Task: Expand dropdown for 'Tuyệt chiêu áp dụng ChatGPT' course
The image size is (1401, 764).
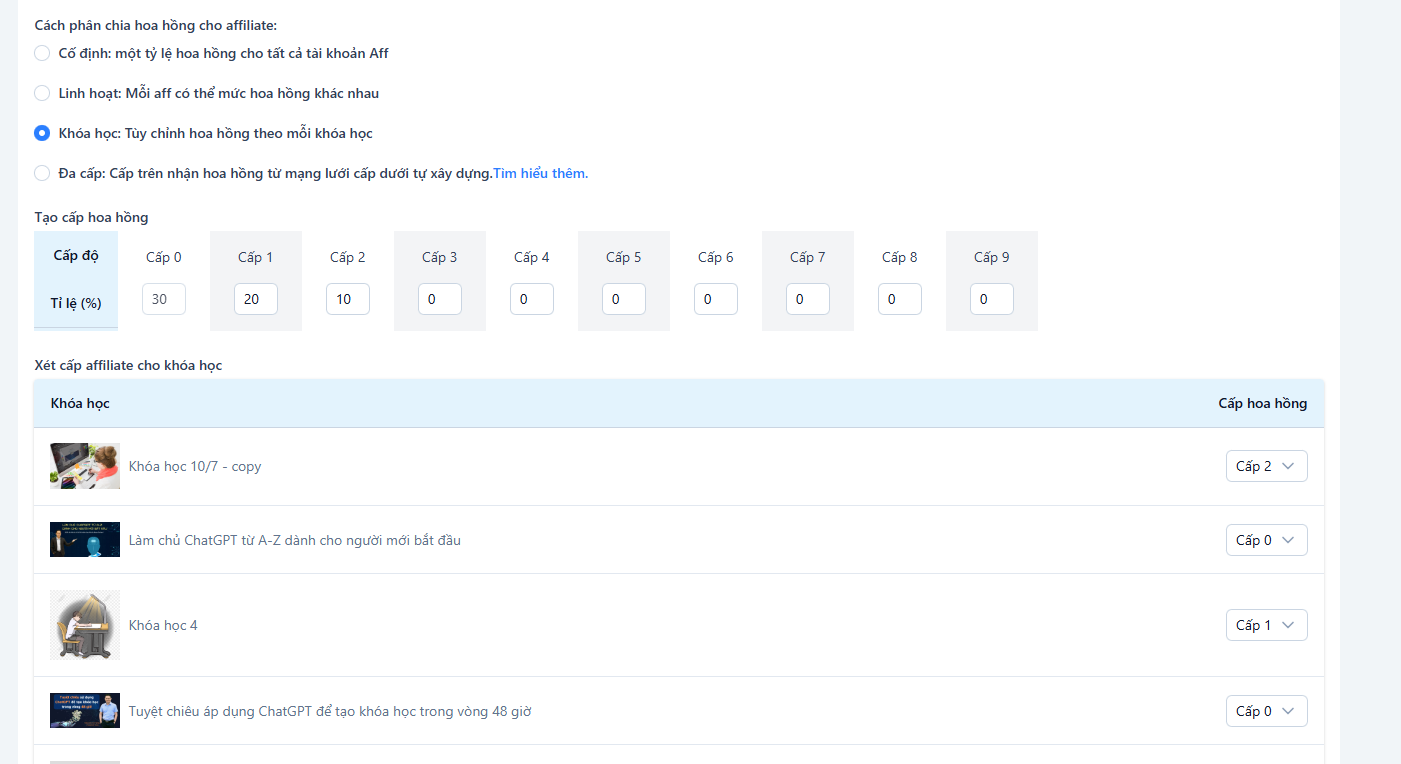Action: click(1266, 711)
